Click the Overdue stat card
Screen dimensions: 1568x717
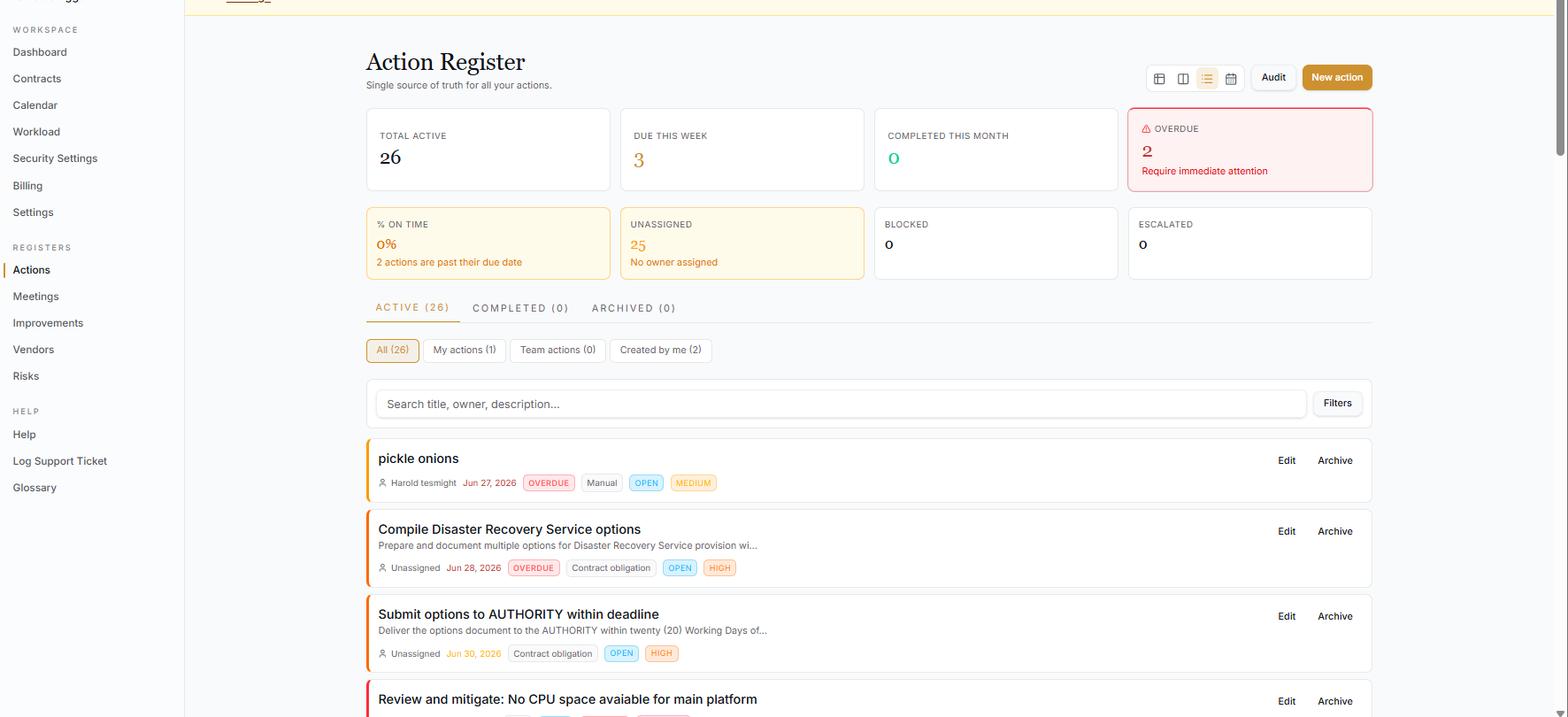(1250, 150)
